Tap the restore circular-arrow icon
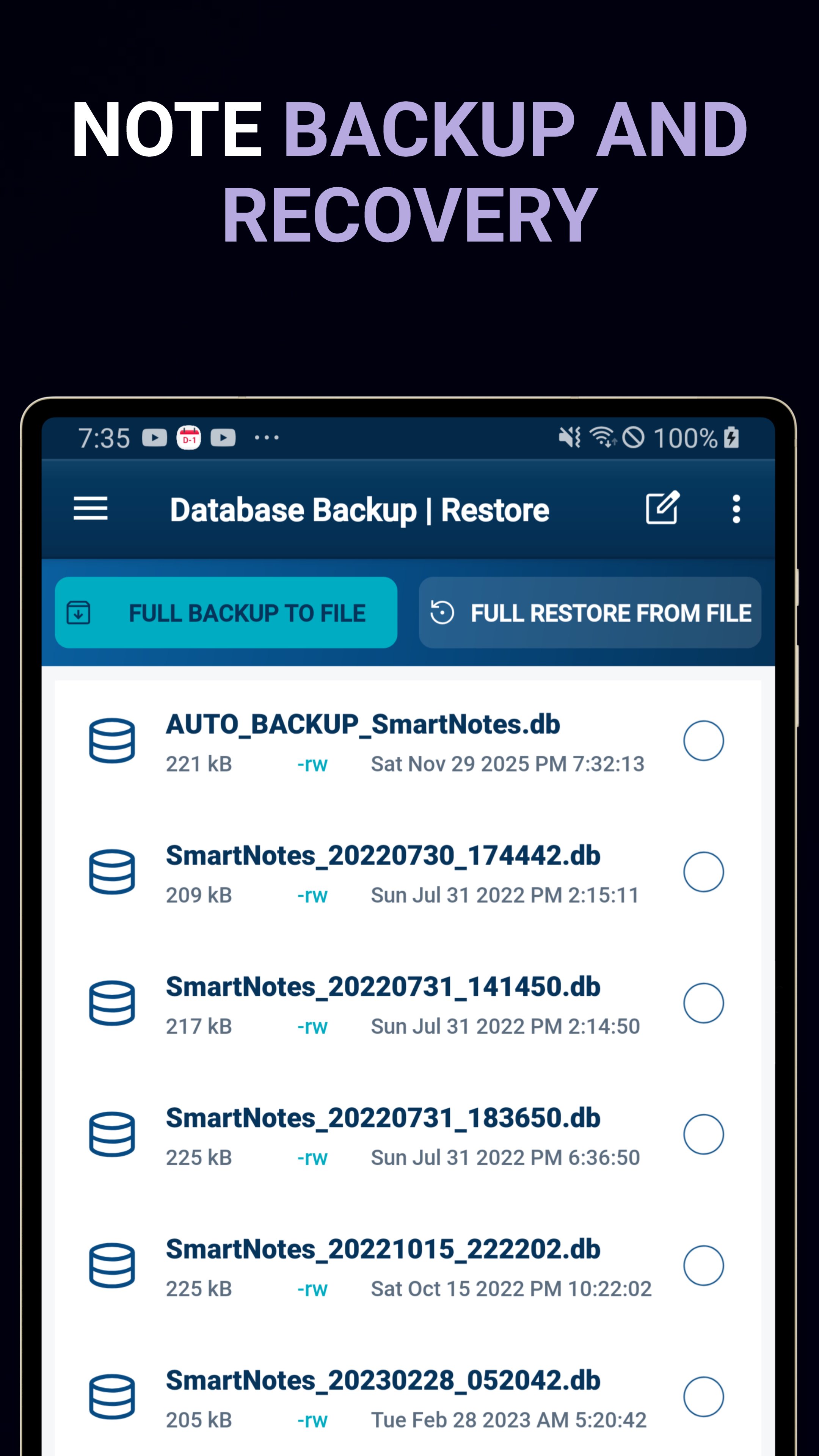The height and width of the screenshot is (1456, 819). pyautogui.click(x=442, y=612)
